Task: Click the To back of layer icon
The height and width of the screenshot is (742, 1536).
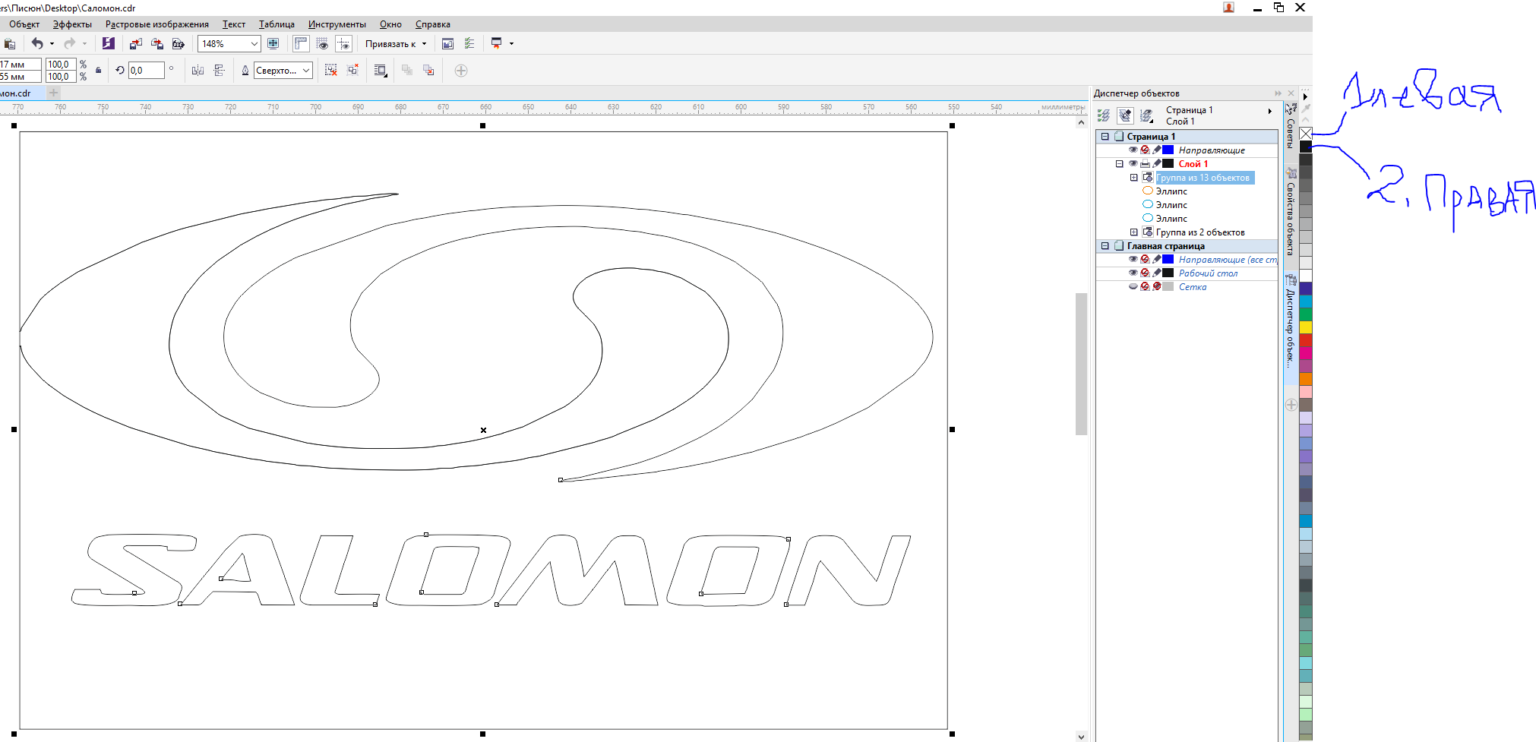Action: pyautogui.click(x=429, y=71)
